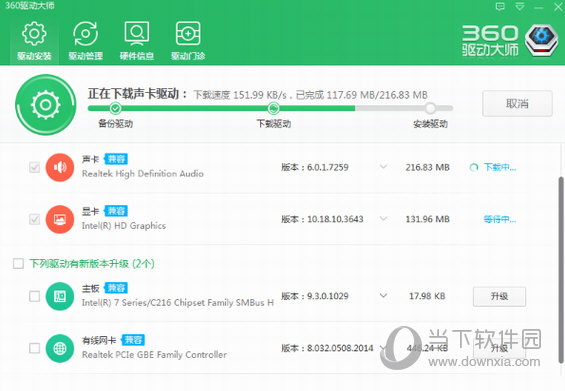Open the 硬件信息 monitor icon tab
The width and height of the screenshot is (565, 391).
click(137, 41)
